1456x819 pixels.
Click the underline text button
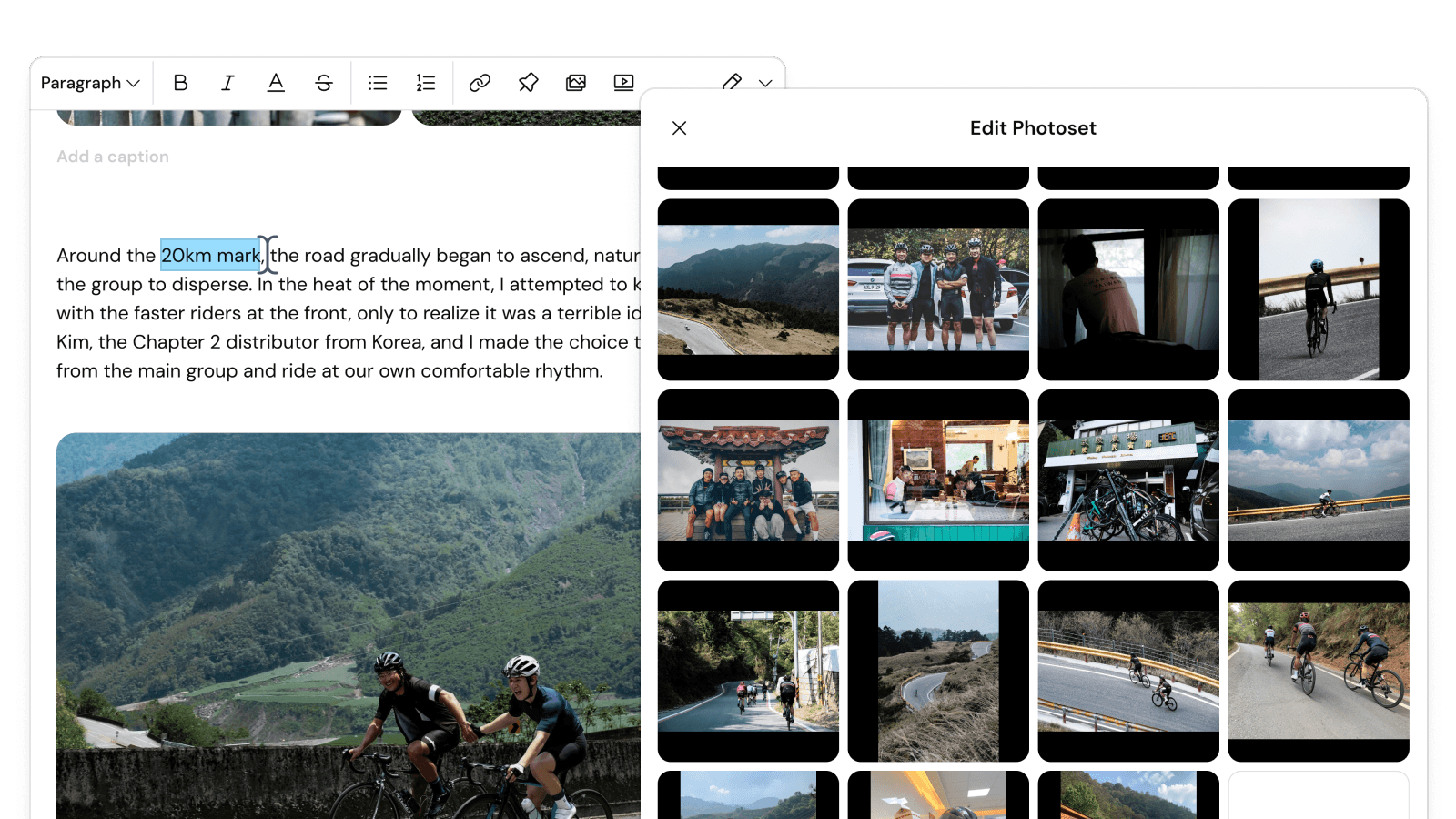pos(276,83)
